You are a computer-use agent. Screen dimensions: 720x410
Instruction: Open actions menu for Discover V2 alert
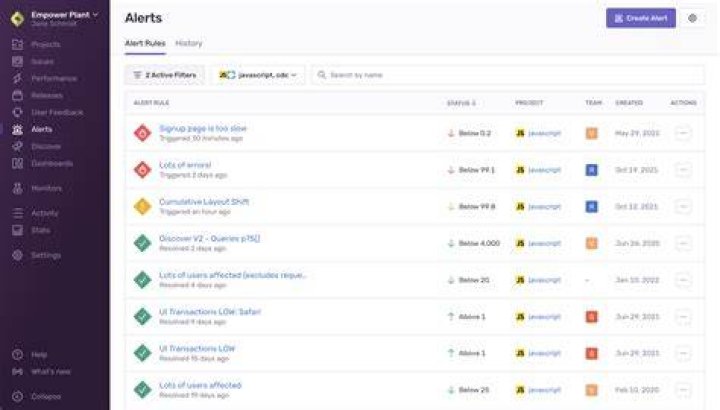[x=683, y=243]
